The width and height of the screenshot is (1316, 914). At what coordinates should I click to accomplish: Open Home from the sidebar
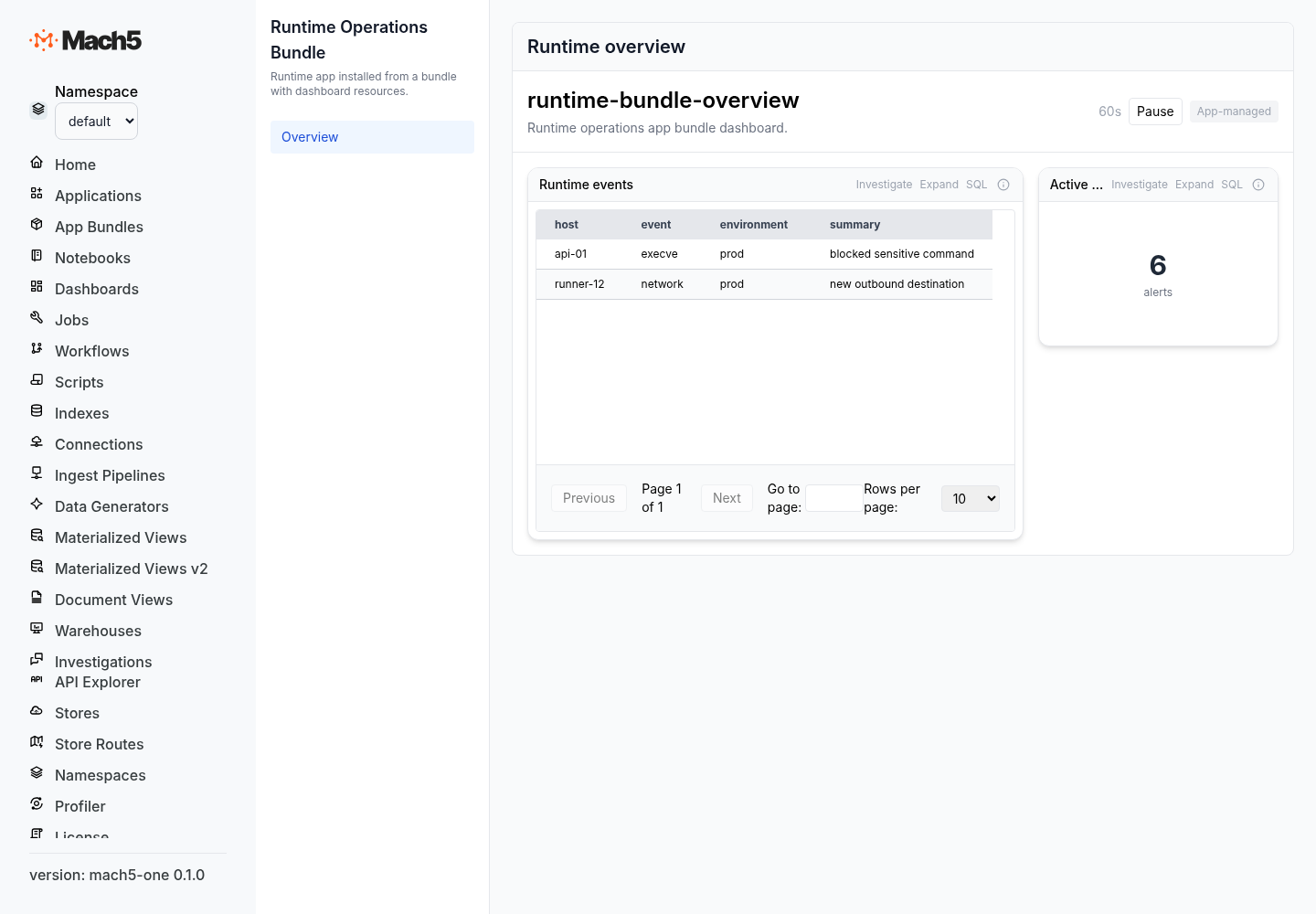click(x=75, y=165)
